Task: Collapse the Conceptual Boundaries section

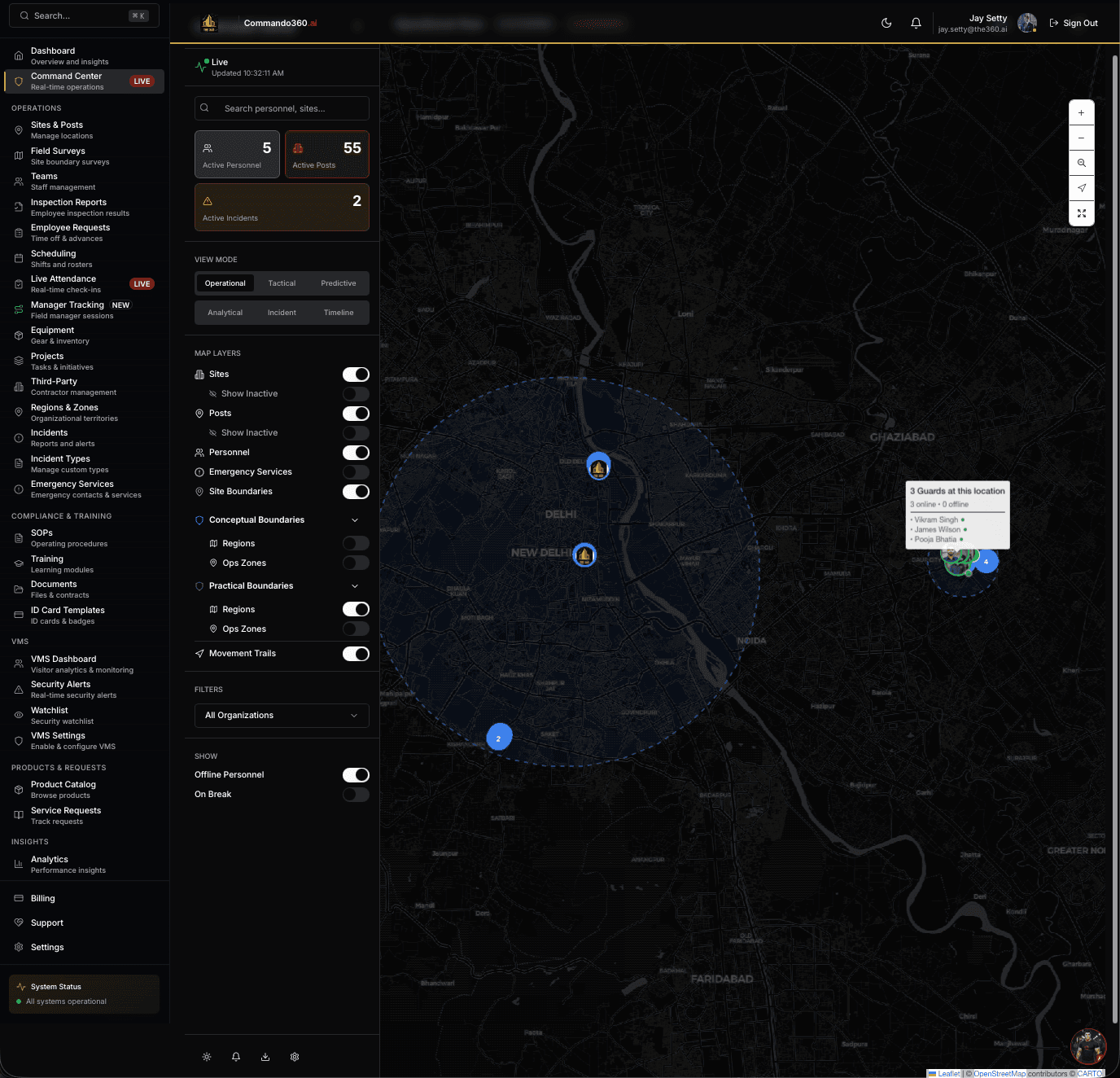Action: pos(355,519)
